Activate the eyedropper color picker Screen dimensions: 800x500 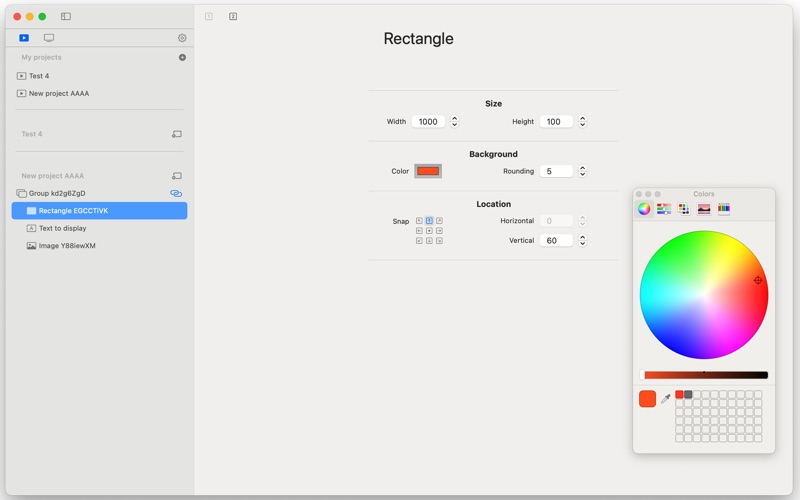(x=666, y=399)
